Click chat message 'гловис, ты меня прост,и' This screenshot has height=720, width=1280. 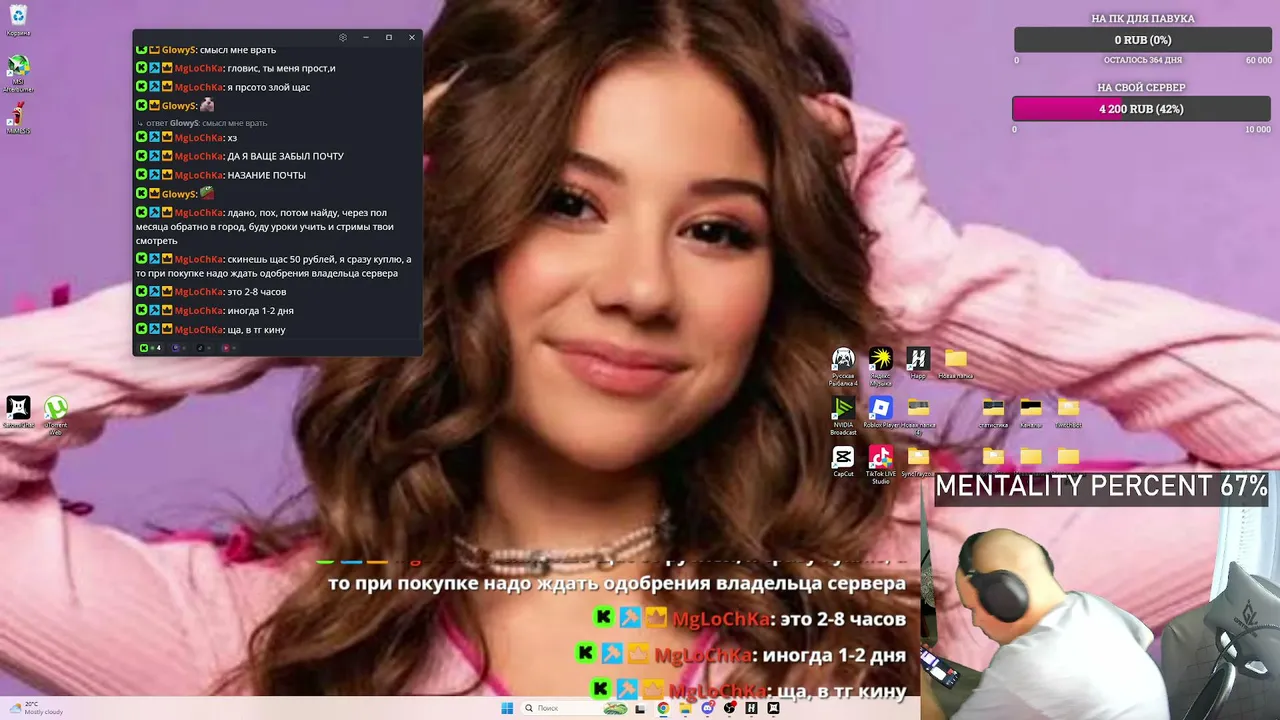pos(281,68)
